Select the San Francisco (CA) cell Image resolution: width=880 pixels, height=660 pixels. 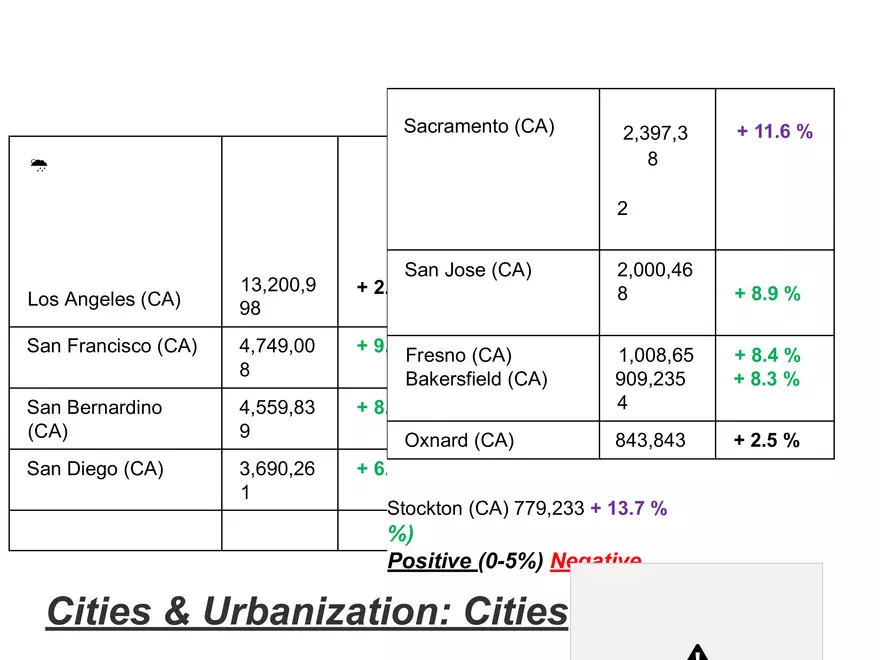coord(116,358)
